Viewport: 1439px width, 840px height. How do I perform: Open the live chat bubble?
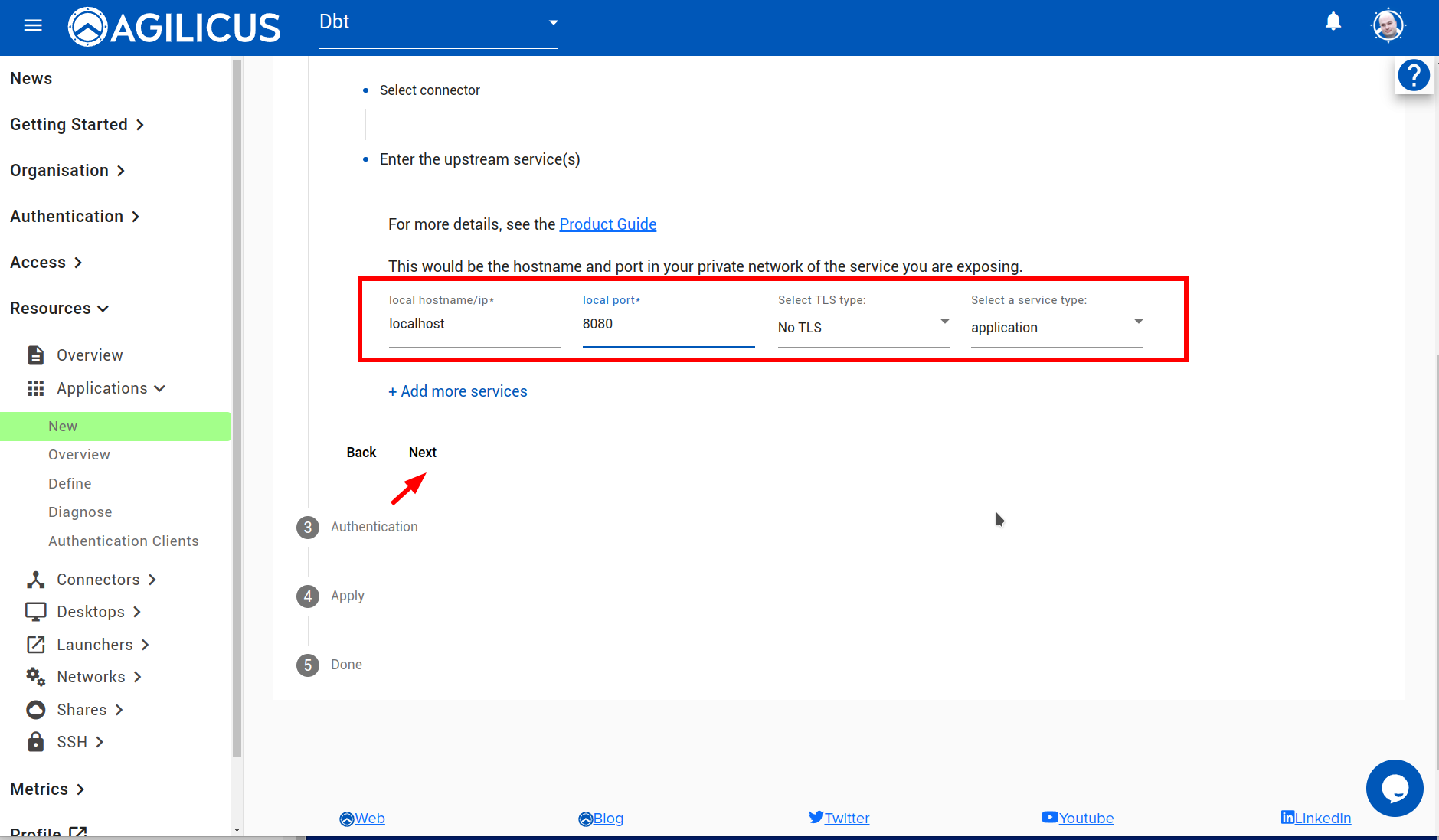coord(1394,788)
